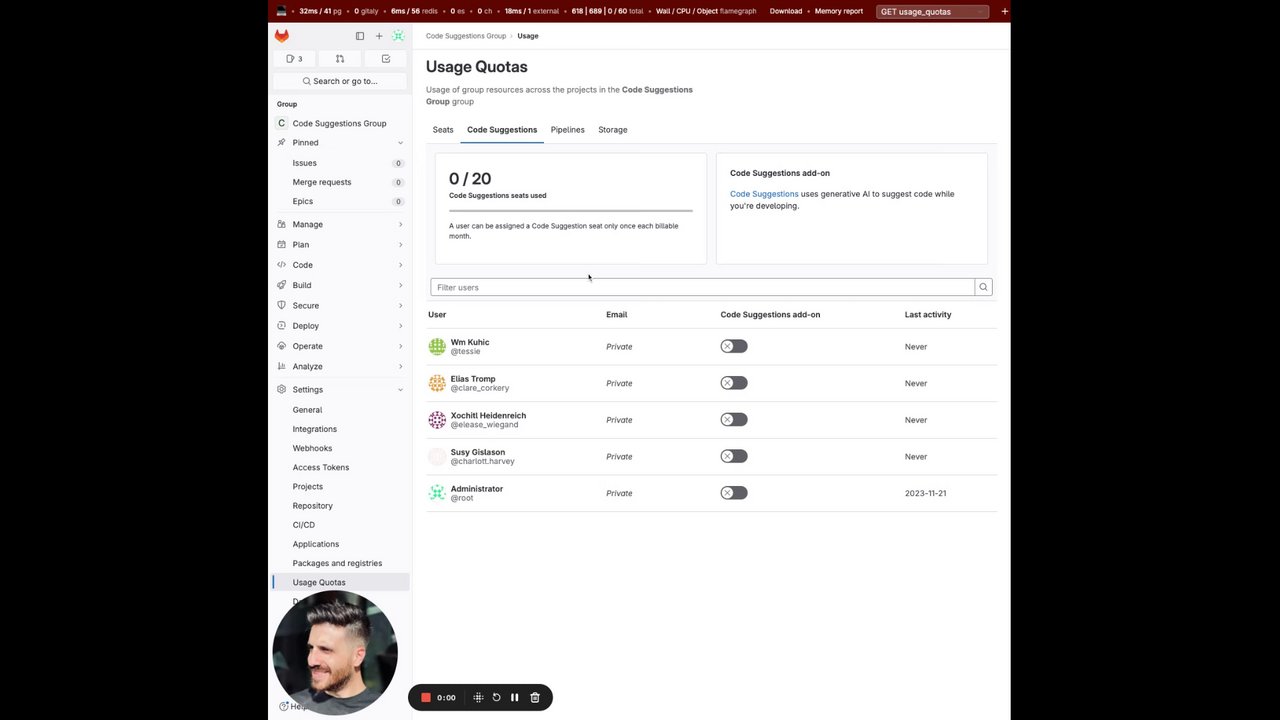Open Epics in pinned sidebar
This screenshot has width=1280, height=720.
tap(340, 201)
